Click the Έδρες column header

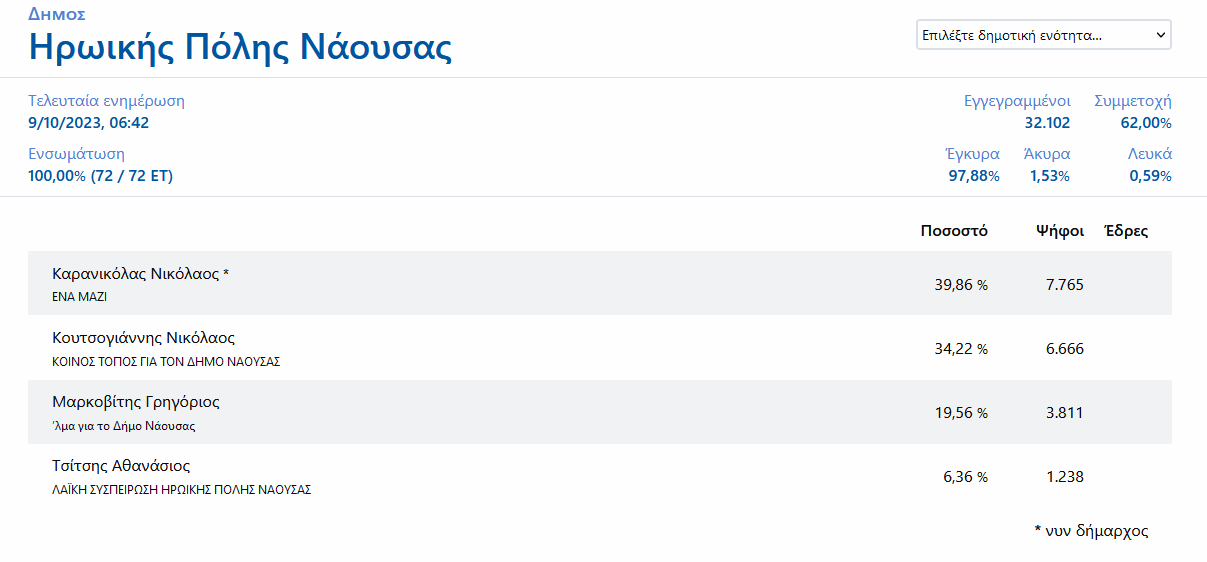pos(1125,231)
